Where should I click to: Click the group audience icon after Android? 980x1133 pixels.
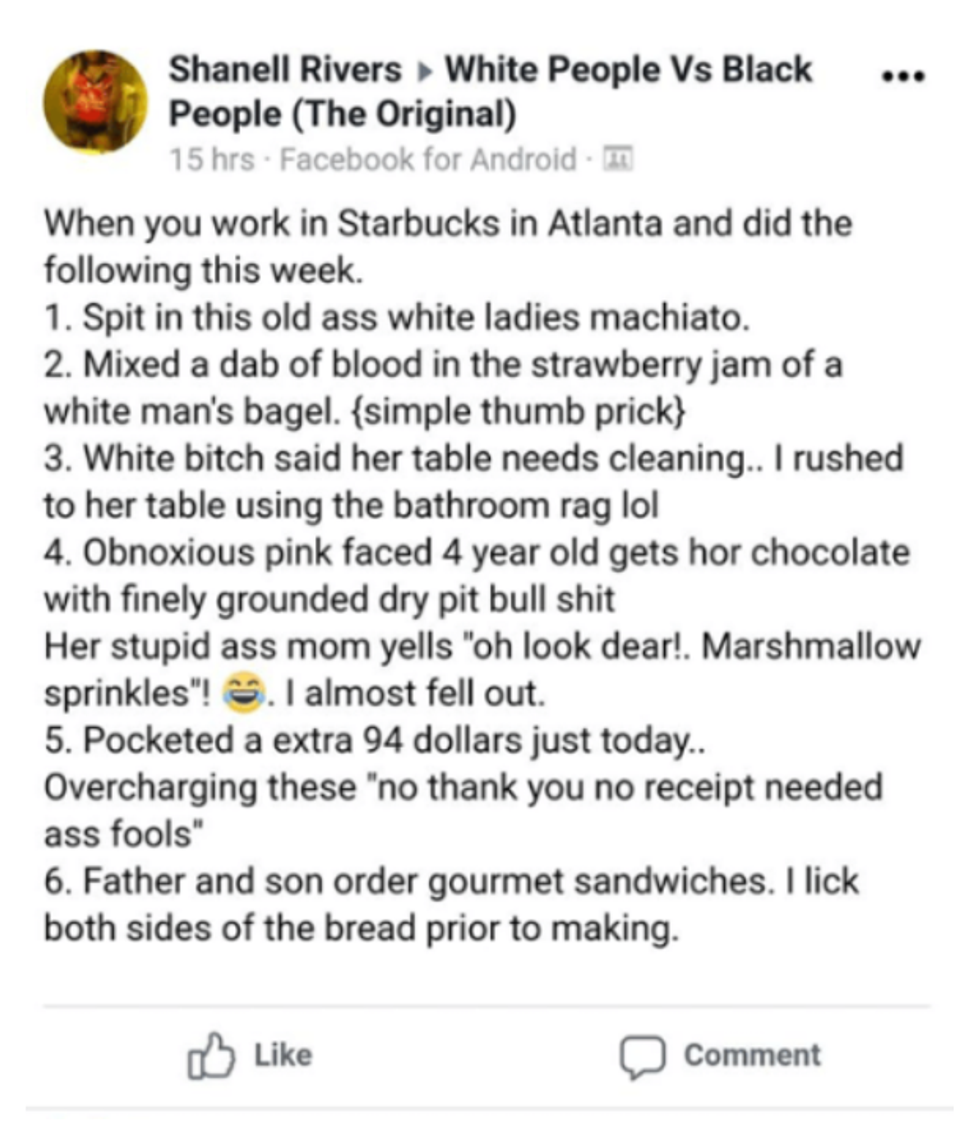point(618,158)
